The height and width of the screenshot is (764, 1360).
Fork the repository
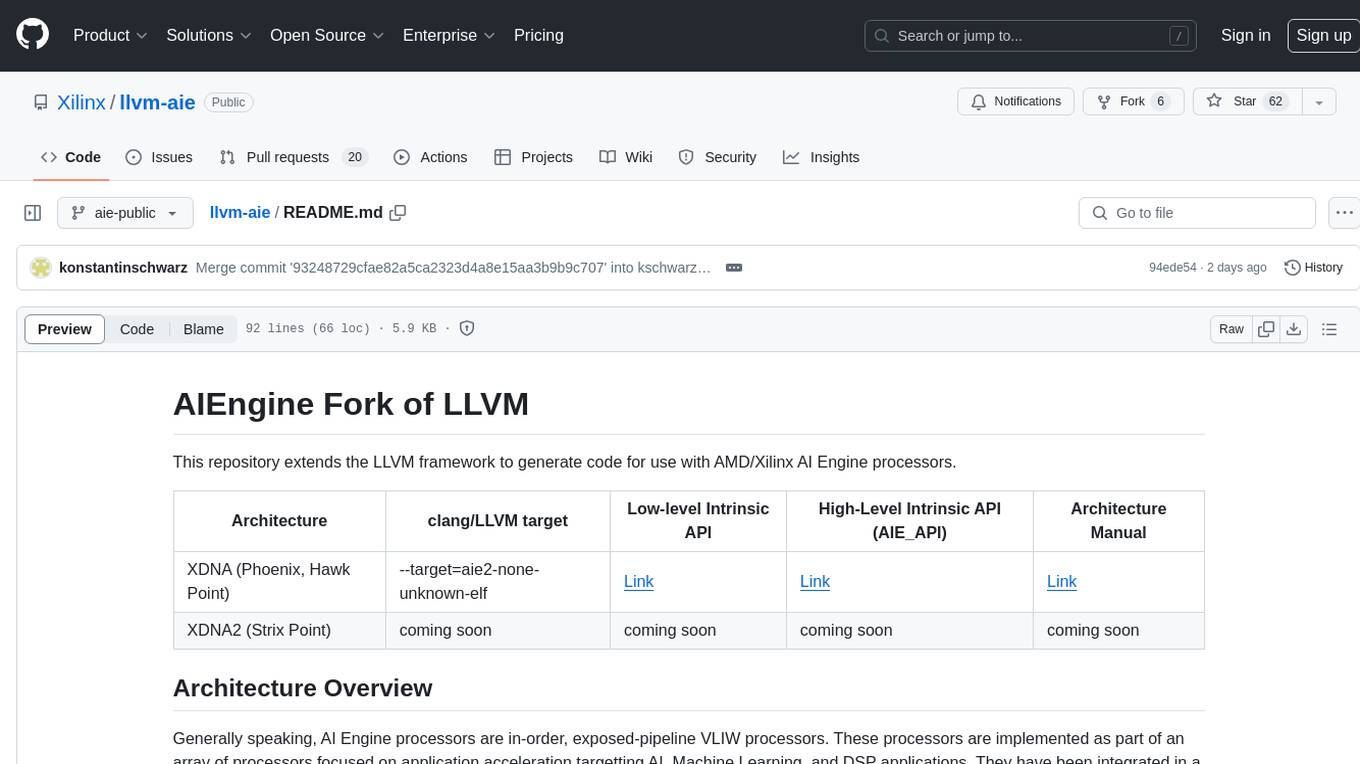(1134, 102)
